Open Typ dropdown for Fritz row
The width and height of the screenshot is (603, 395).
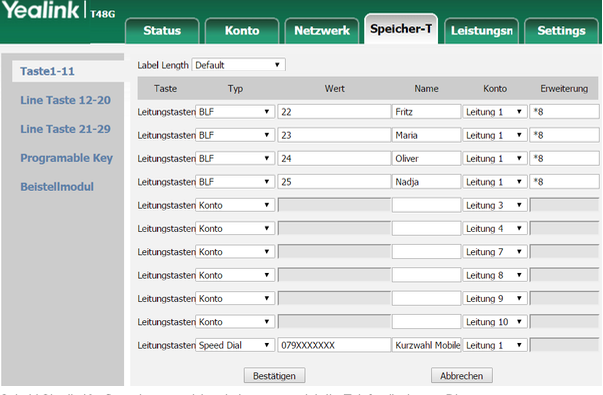pos(235,112)
